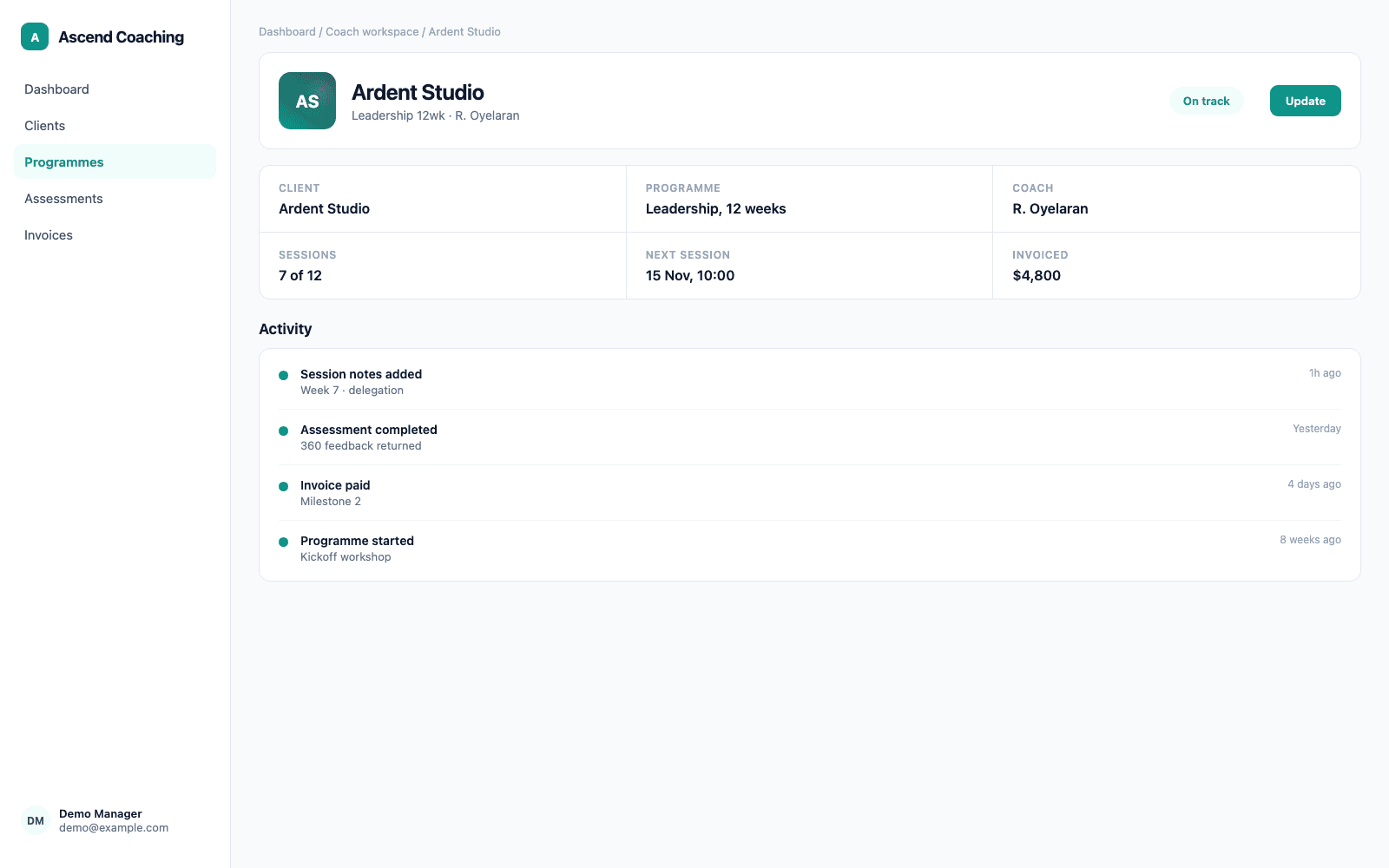Click the 360 feedback returned detail
The image size is (1389, 868).
361,446
